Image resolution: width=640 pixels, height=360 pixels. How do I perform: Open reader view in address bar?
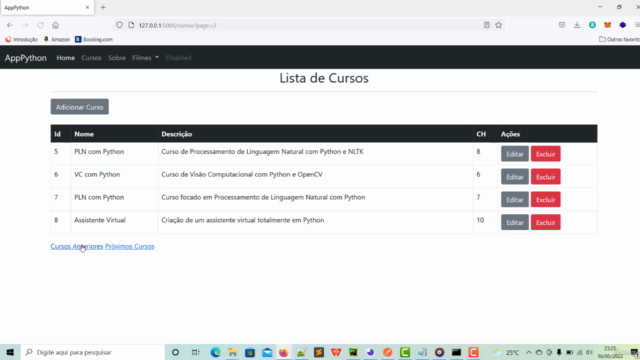pyautogui.click(x=487, y=25)
